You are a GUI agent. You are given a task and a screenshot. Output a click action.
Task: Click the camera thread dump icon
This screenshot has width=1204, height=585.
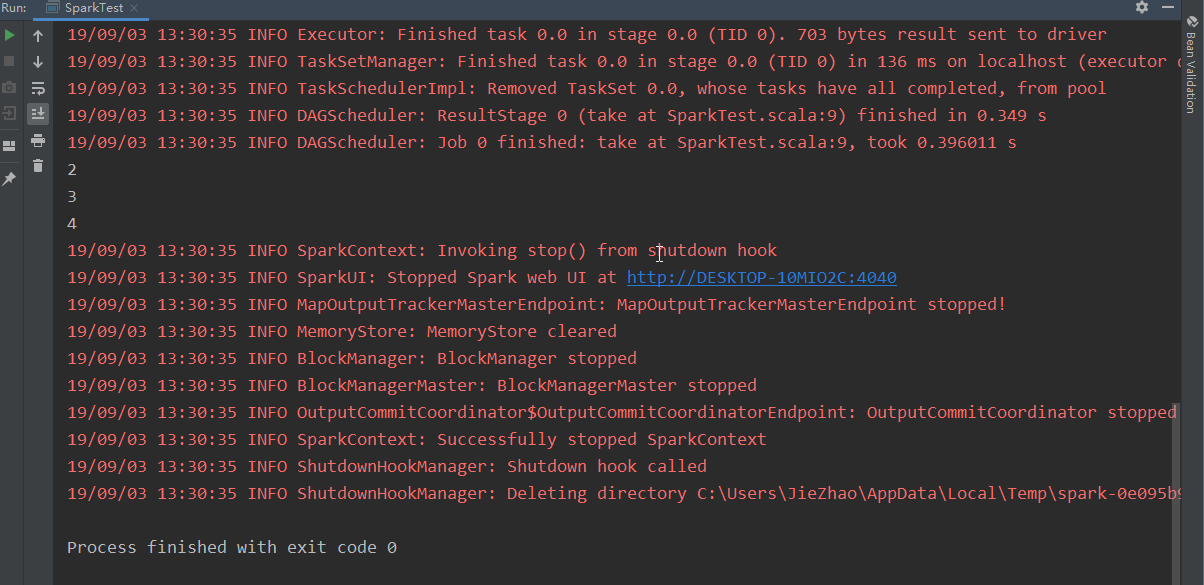(x=10, y=88)
